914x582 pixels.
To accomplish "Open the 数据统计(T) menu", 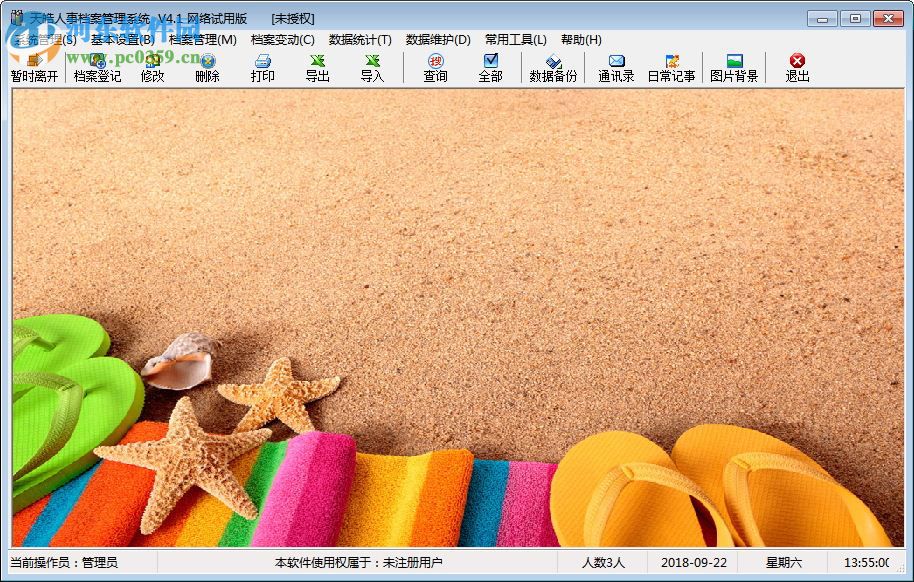I will click(x=355, y=40).
